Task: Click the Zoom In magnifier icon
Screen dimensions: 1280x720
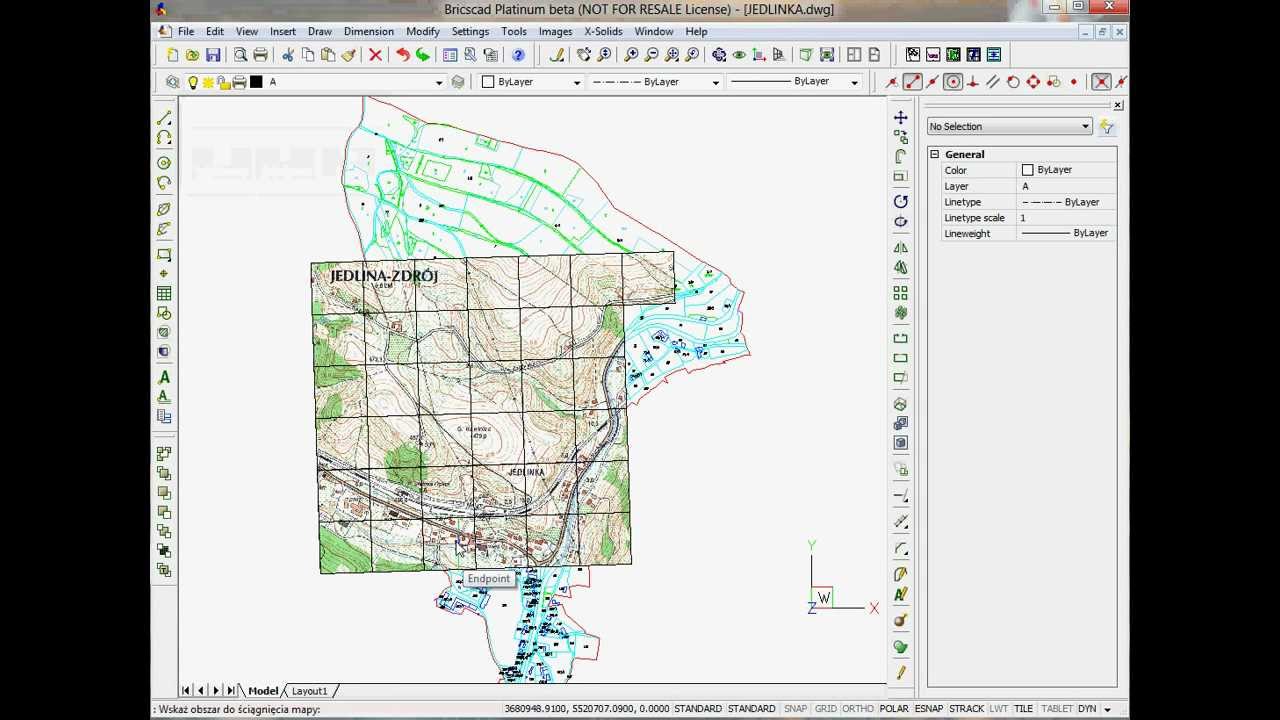Action: point(631,55)
